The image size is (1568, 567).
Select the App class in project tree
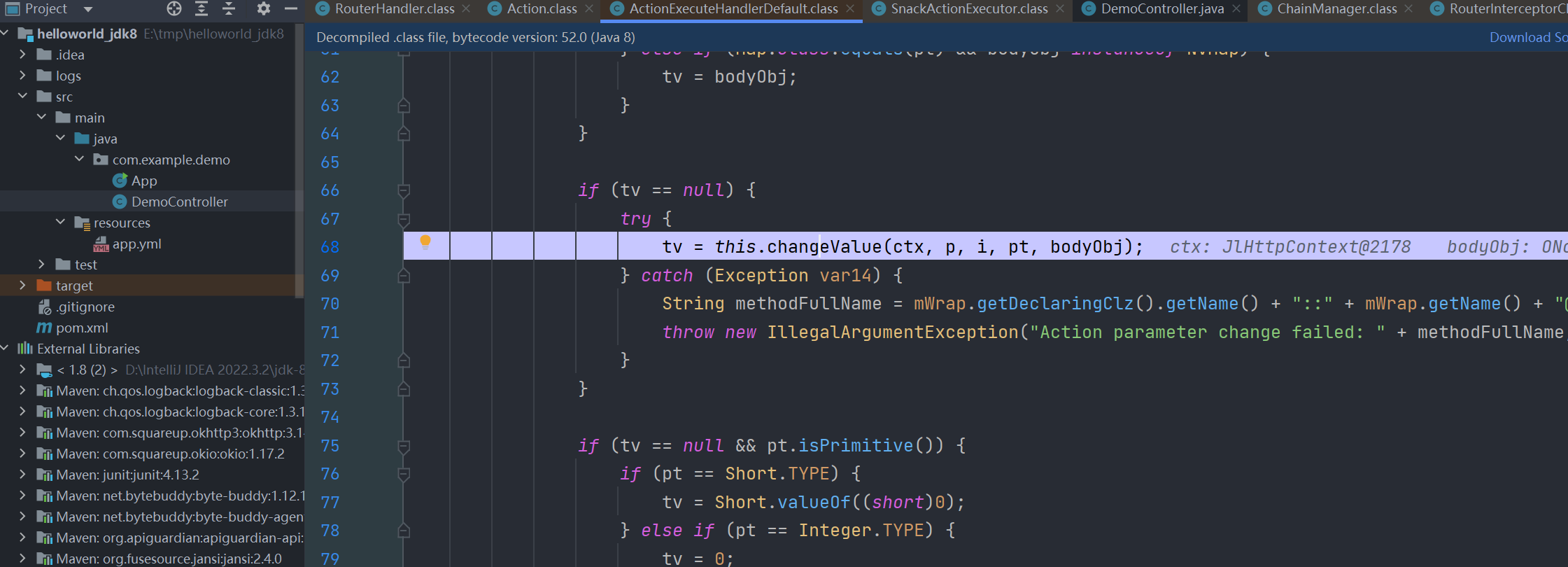click(x=143, y=181)
